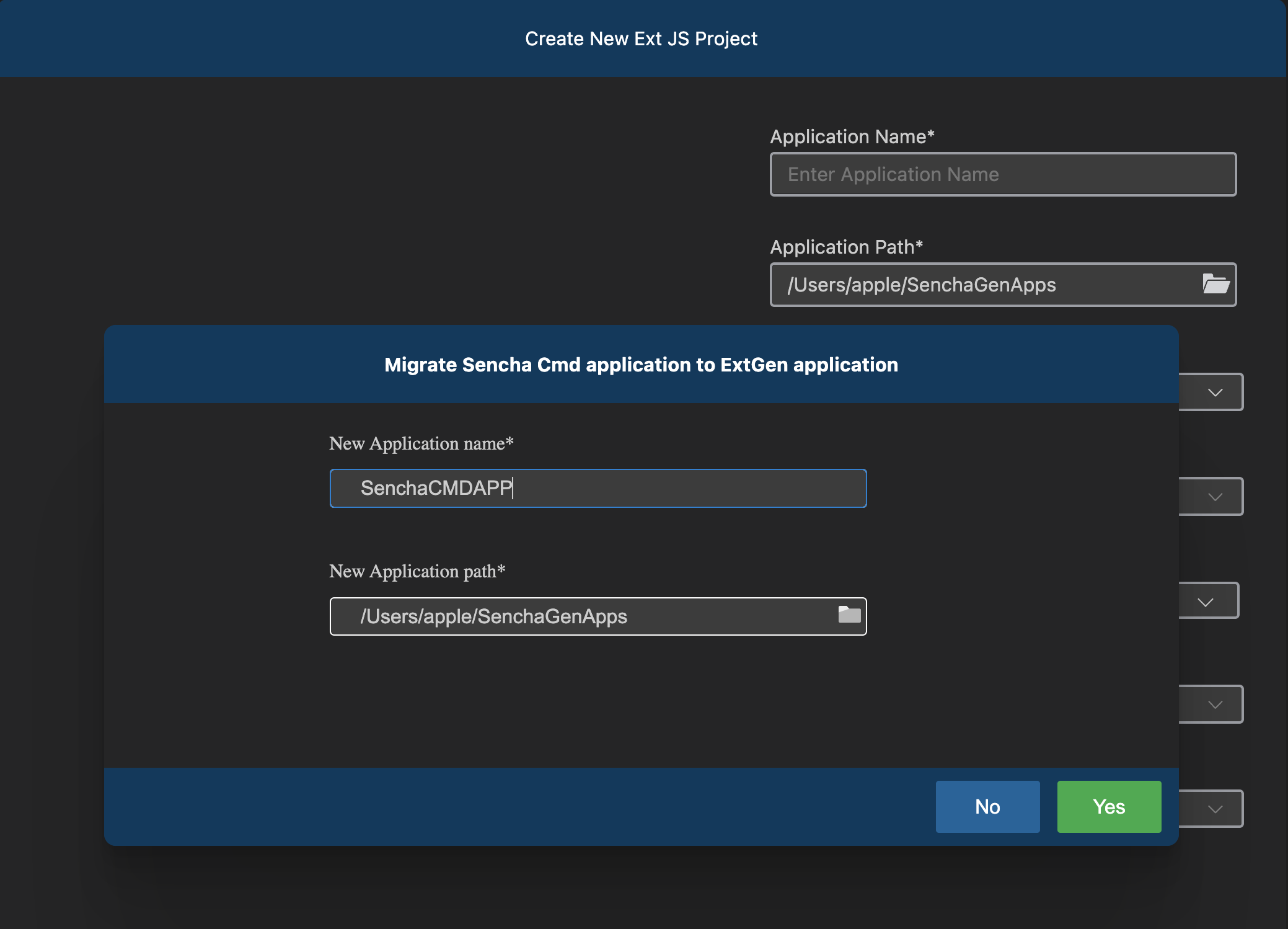Screen dimensions: 1288x929
Task: Click the SenchaCMDAPP application name field
Action: click(597, 488)
